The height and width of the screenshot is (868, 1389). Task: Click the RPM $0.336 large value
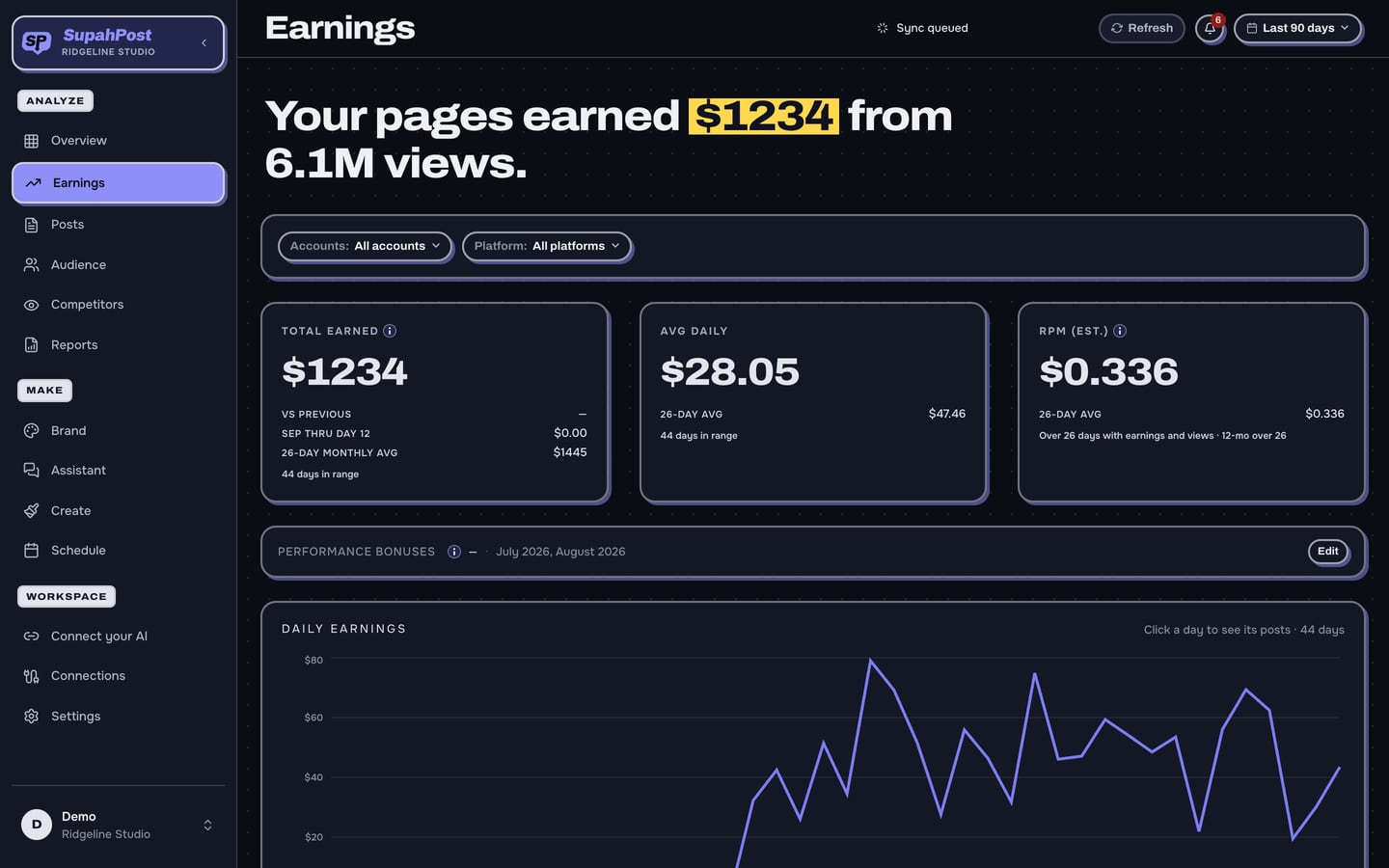[x=1108, y=372]
